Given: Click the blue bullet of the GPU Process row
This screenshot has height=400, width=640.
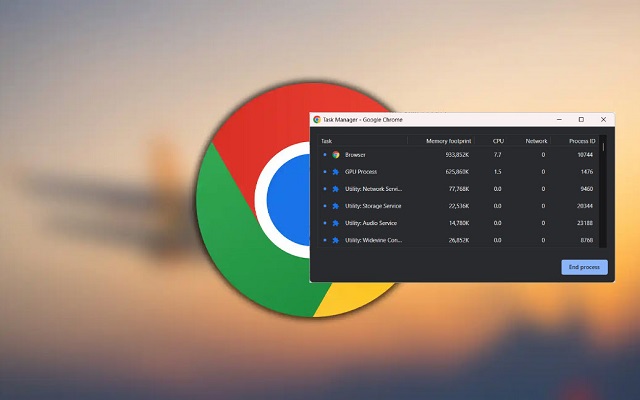Looking at the screenshot, I should [x=325, y=172].
